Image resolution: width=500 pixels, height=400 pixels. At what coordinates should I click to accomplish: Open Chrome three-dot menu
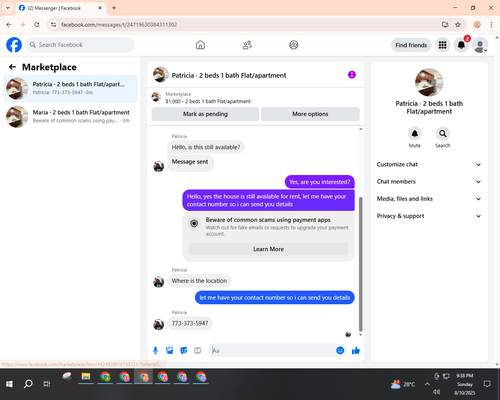[491, 25]
